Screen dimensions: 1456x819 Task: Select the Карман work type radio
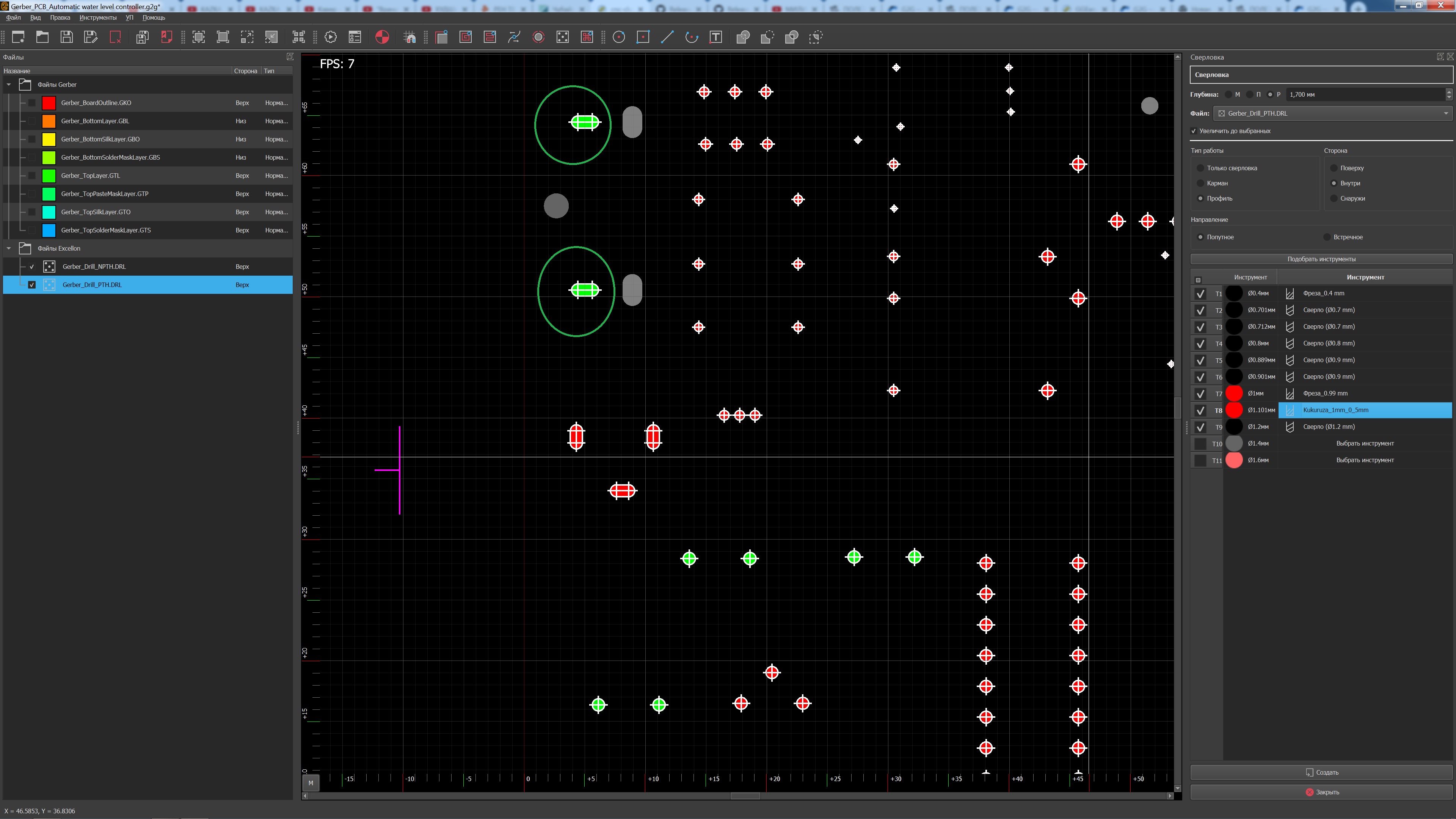(x=1200, y=183)
